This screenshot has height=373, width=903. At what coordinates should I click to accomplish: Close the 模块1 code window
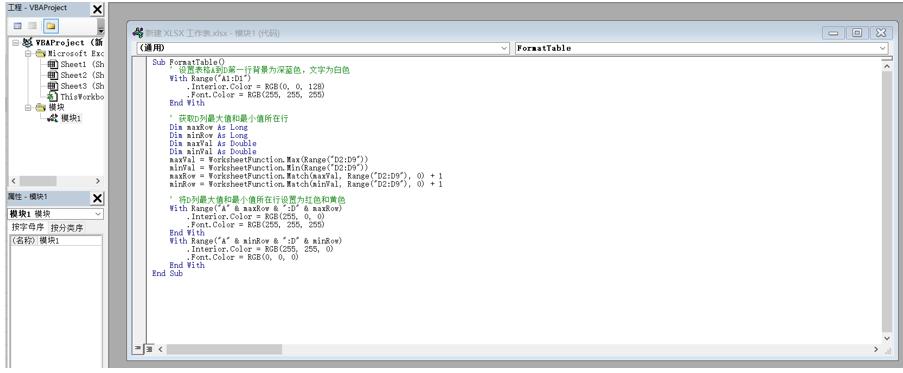pyautogui.click(x=881, y=33)
